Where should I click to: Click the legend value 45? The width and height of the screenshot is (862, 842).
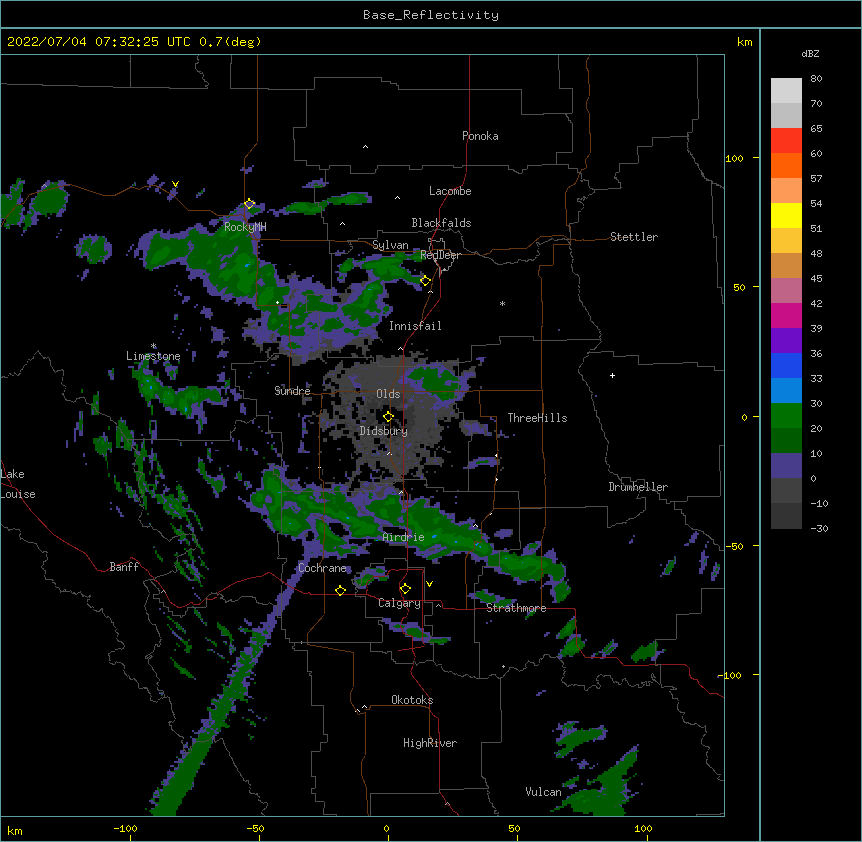[x=816, y=279]
